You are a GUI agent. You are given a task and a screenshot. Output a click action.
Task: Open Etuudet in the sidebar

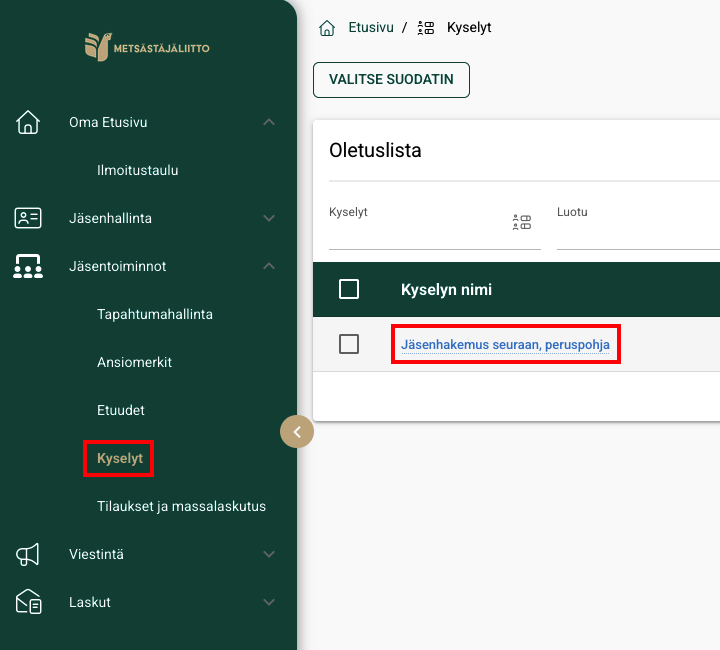[121, 410]
